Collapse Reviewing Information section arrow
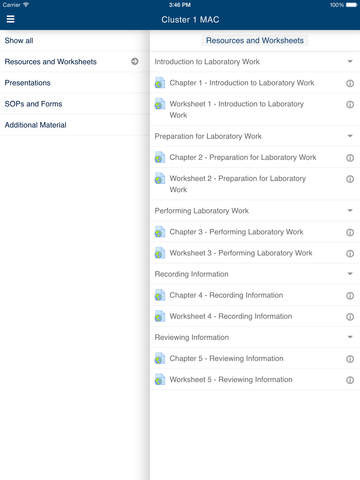The image size is (360, 480). (x=350, y=337)
